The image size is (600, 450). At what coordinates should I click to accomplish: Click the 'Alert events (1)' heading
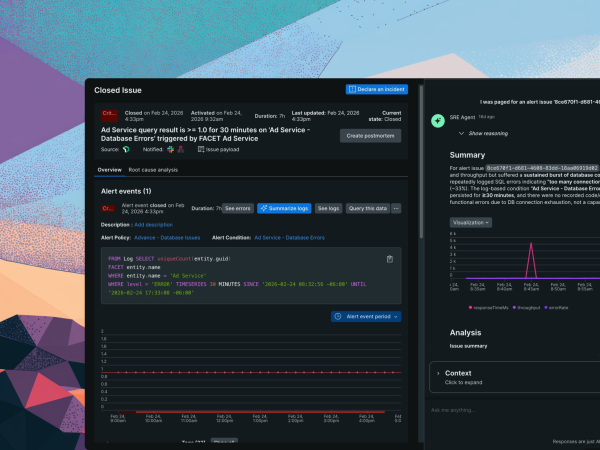pyautogui.click(x=126, y=191)
